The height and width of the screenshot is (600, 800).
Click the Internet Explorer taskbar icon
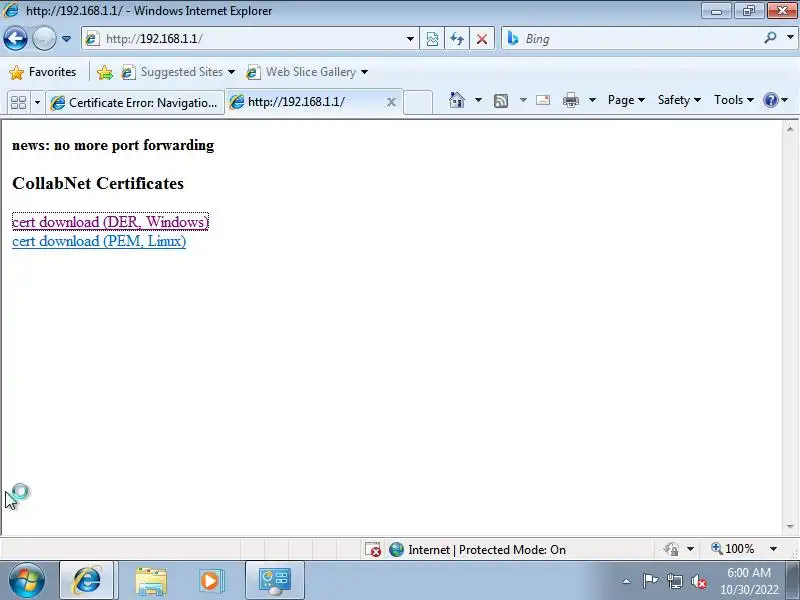click(x=87, y=581)
